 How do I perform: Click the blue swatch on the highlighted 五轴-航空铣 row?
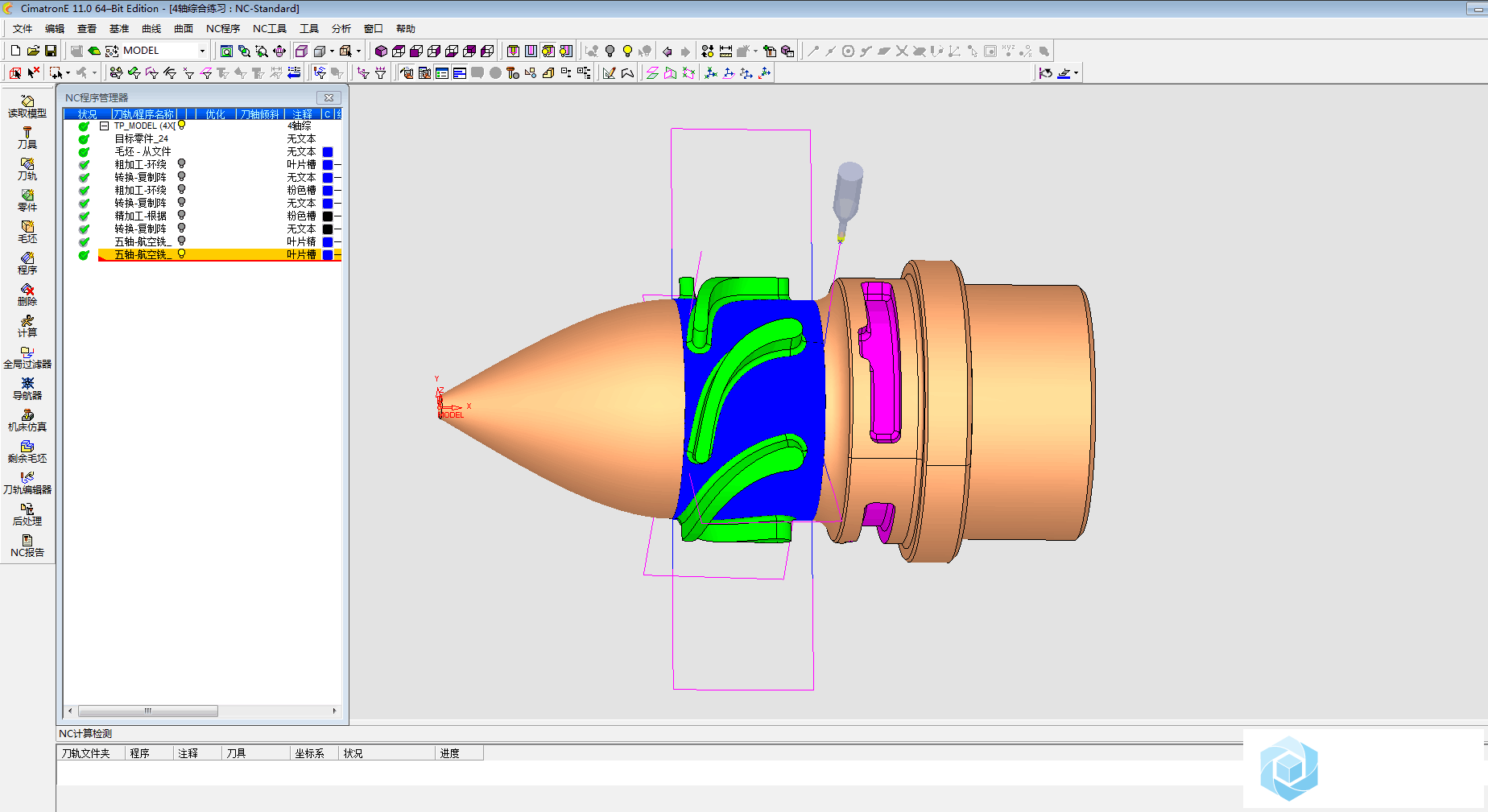click(x=328, y=254)
